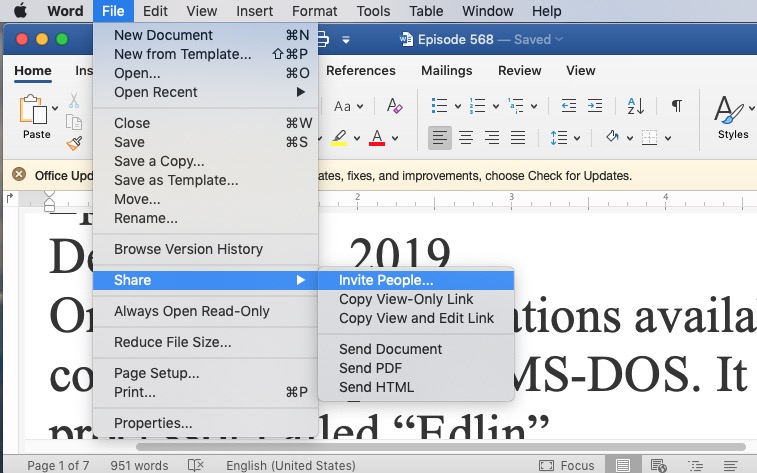Choose Browse Version History

[x=205, y=249]
